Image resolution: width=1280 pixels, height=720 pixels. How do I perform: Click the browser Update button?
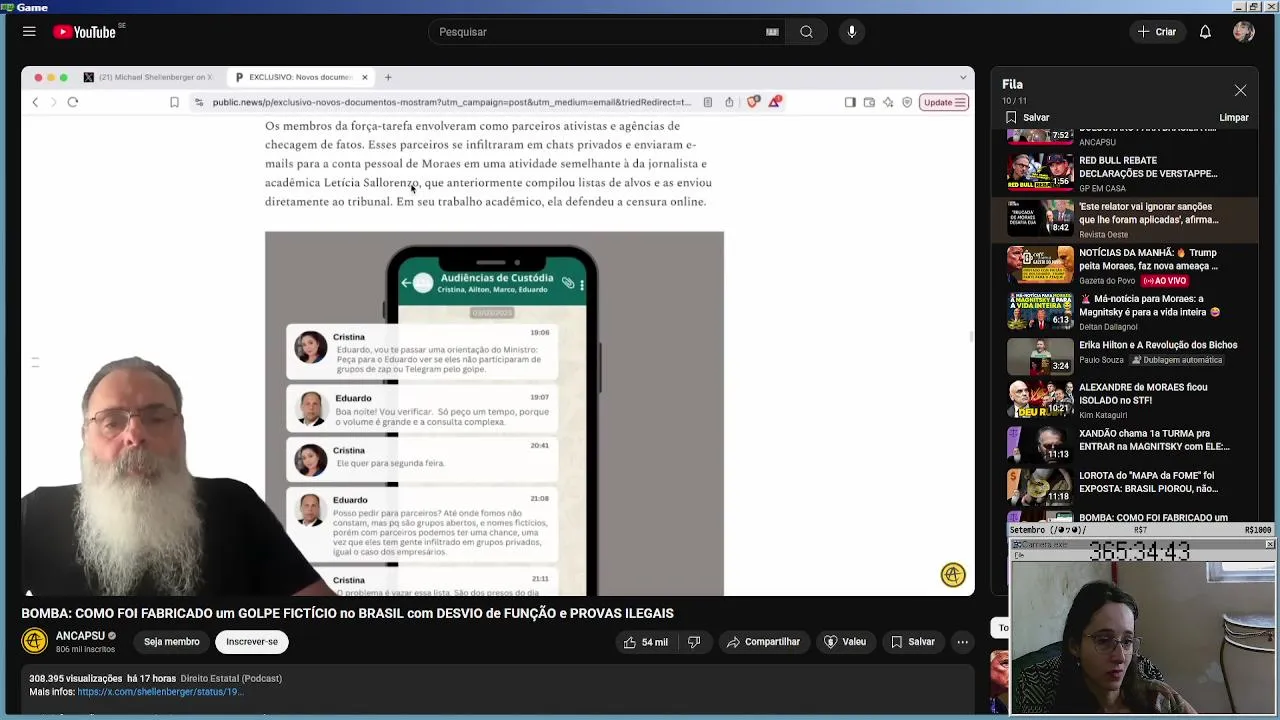[944, 102]
